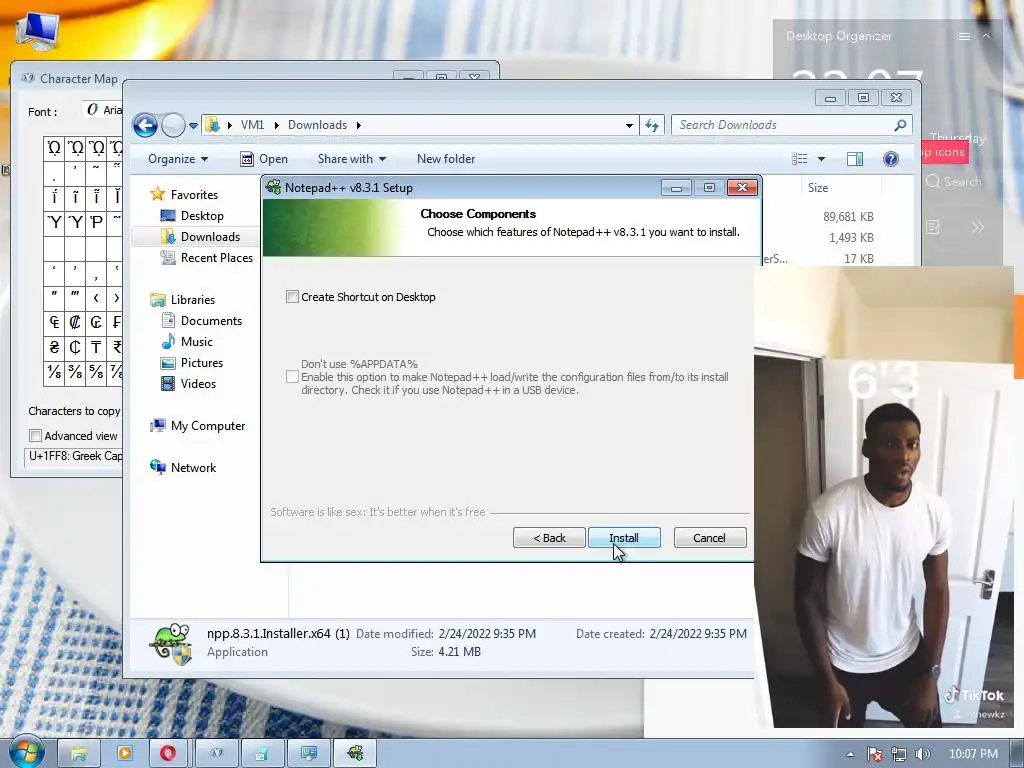Screen dimensions: 1024x768
Task: Select the Euro-currency ₠ character in Character Map
Action: pyautogui.click(x=54, y=322)
